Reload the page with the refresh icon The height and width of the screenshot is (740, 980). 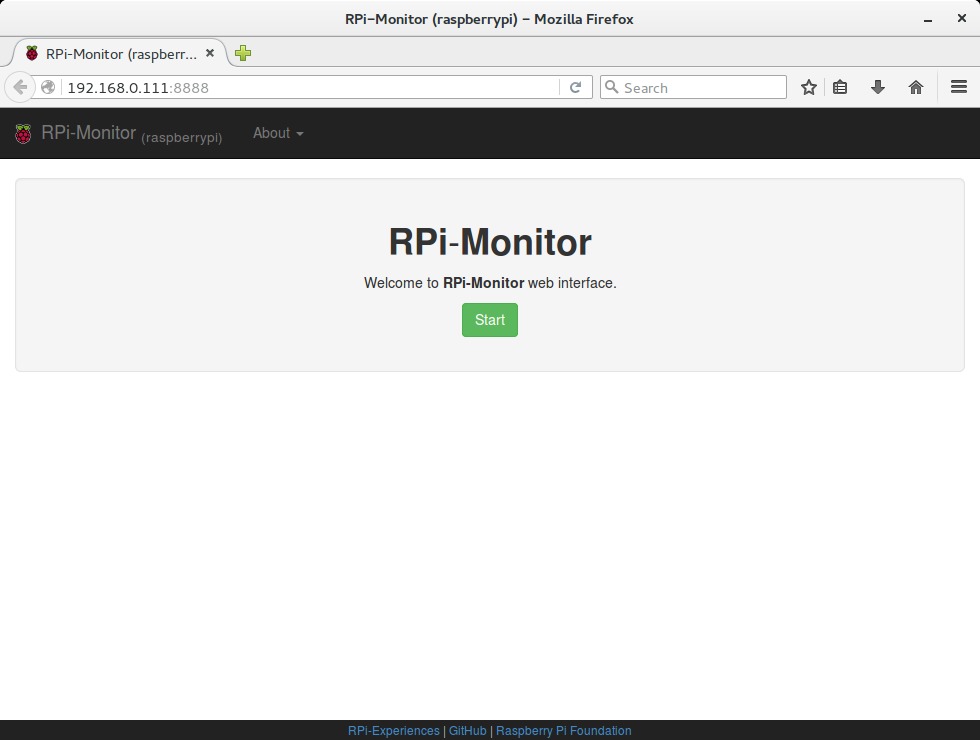pyautogui.click(x=576, y=87)
